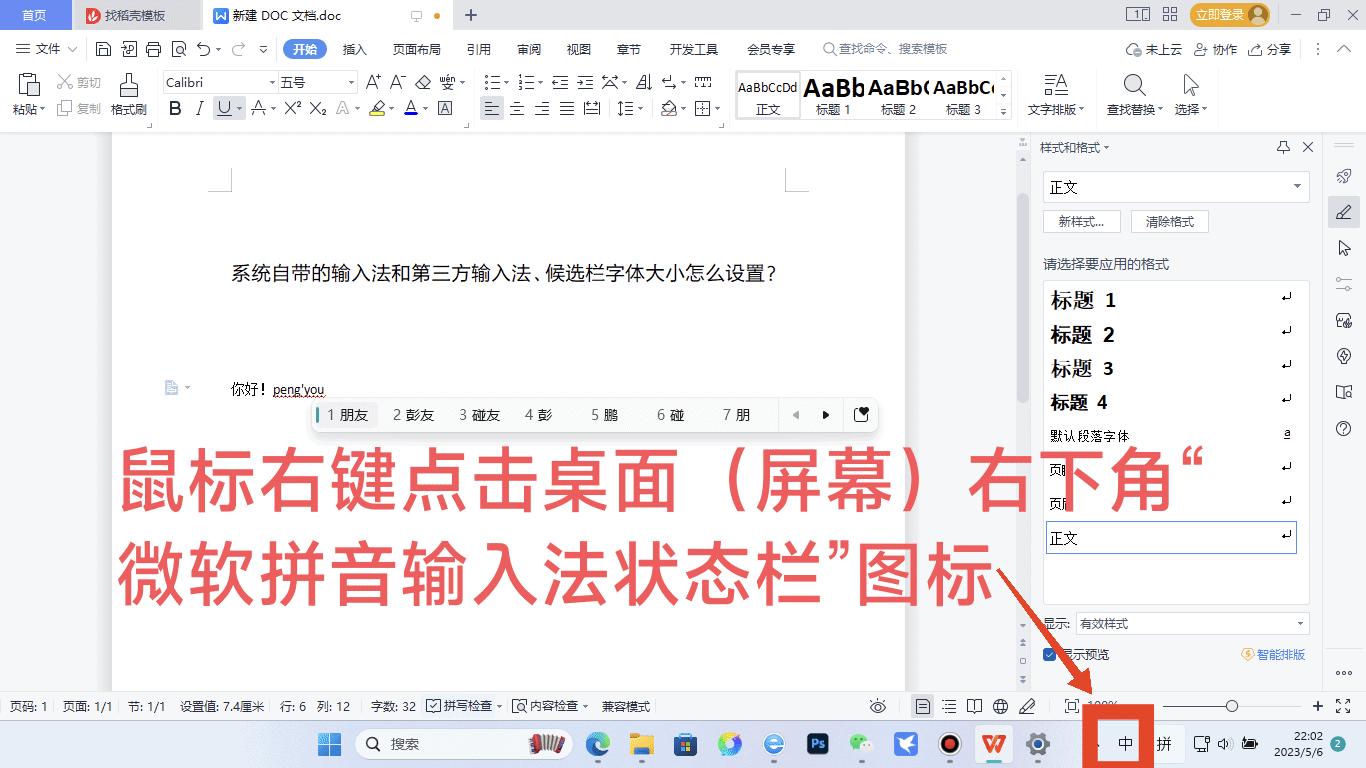Switch to the 插入 ribbon tab
Screen dimensions: 1366x768
click(x=355, y=48)
